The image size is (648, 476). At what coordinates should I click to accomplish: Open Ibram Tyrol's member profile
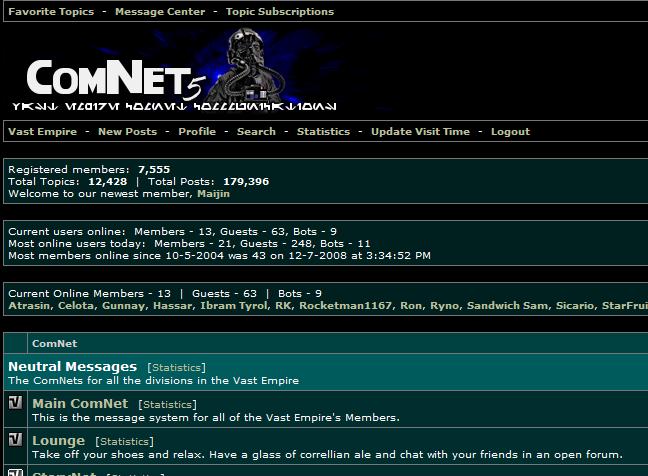(x=234, y=306)
